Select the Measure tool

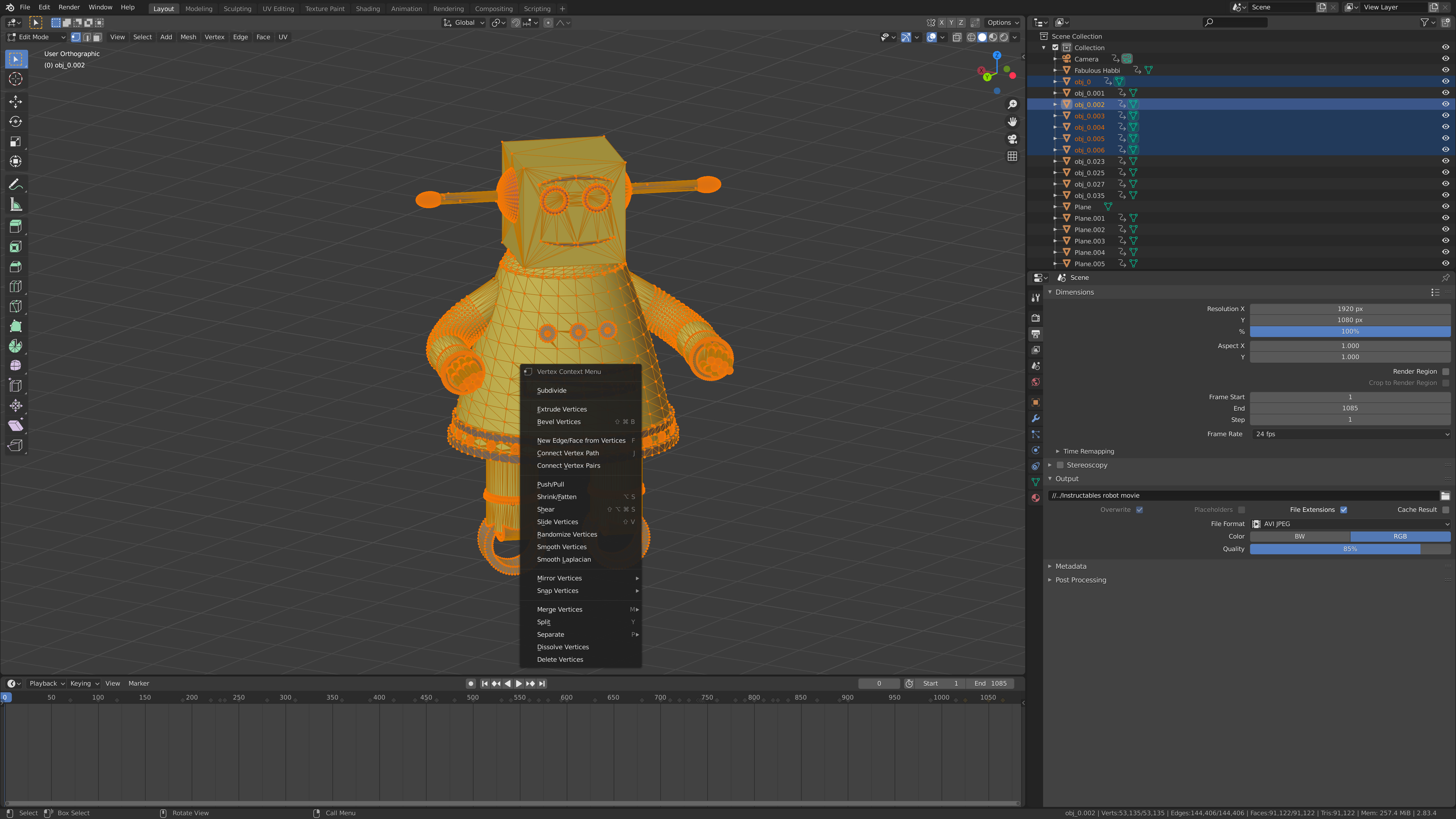click(16, 205)
